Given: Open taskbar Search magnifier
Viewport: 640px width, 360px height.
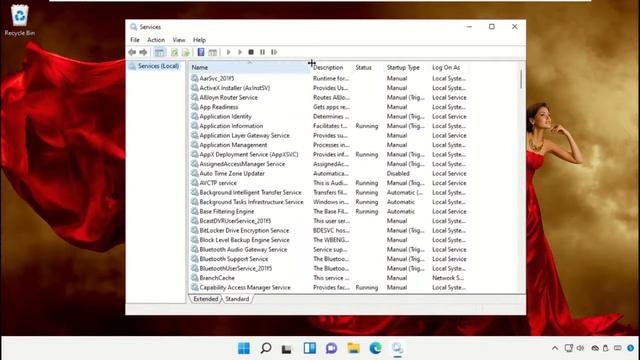Looking at the screenshot, I should (x=266, y=348).
